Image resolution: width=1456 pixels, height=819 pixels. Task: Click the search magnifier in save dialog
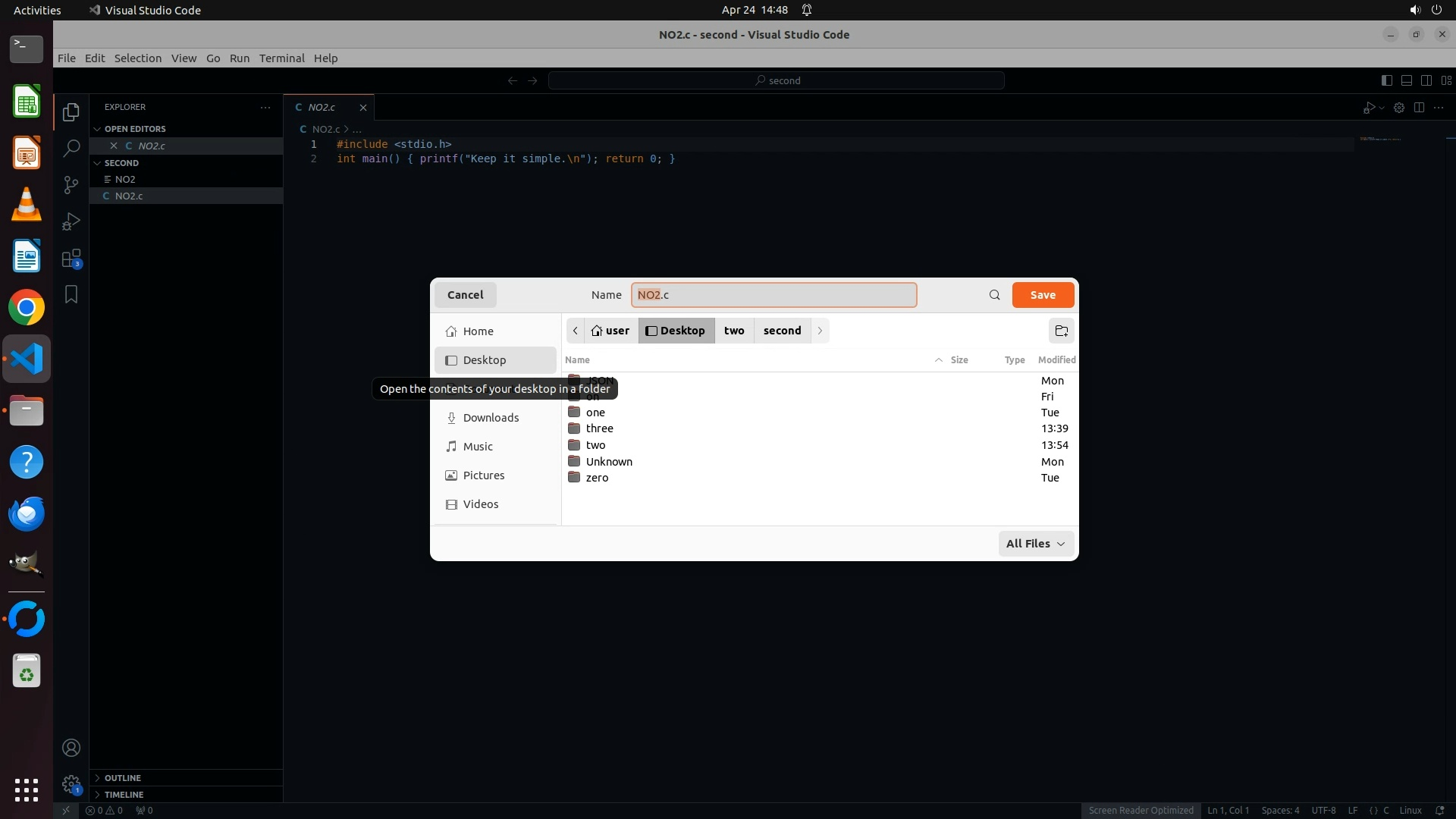(x=994, y=295)
